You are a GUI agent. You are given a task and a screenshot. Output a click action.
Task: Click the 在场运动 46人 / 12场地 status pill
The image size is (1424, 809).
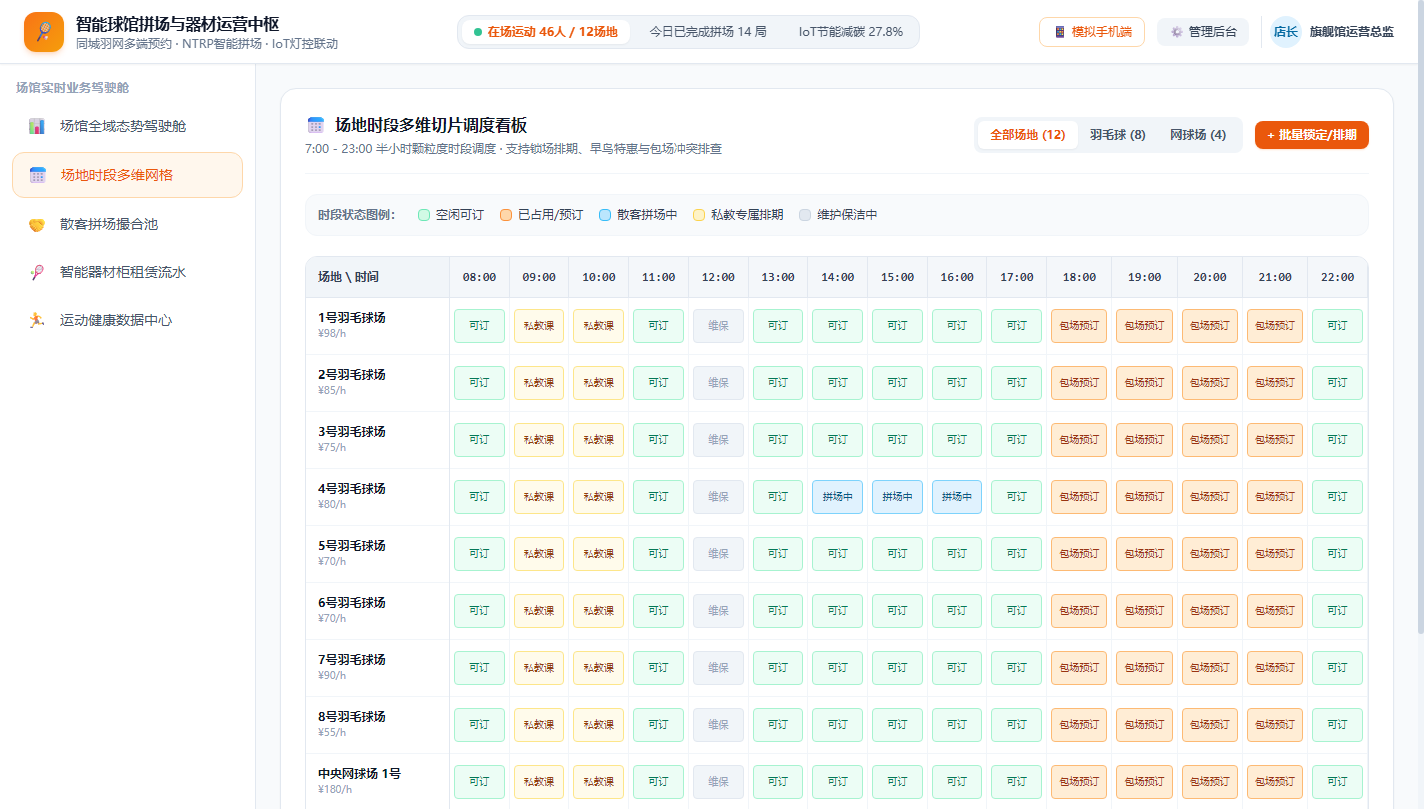[546, 32]
